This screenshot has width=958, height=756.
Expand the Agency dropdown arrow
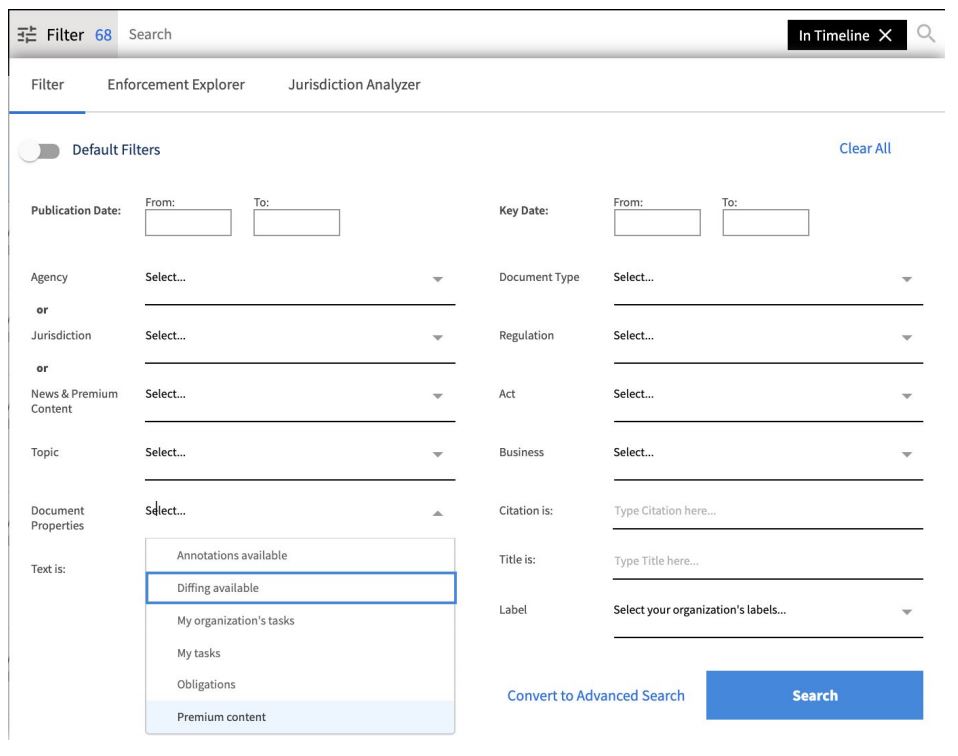click(x=437, y=279)
